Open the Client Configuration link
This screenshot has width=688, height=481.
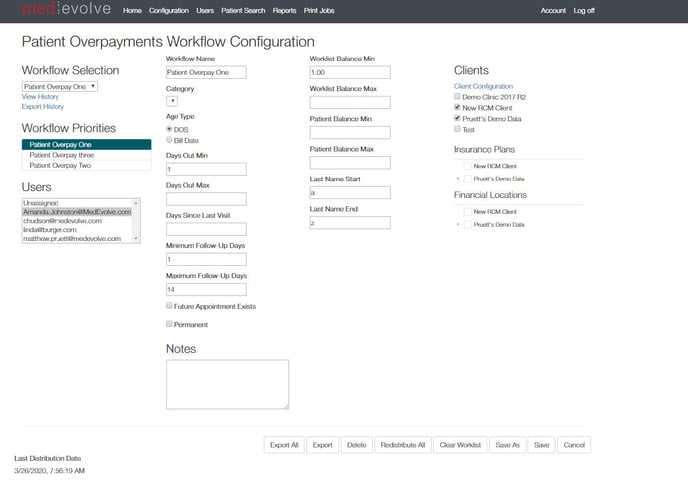pyautogui.click(x=483, y=87)
